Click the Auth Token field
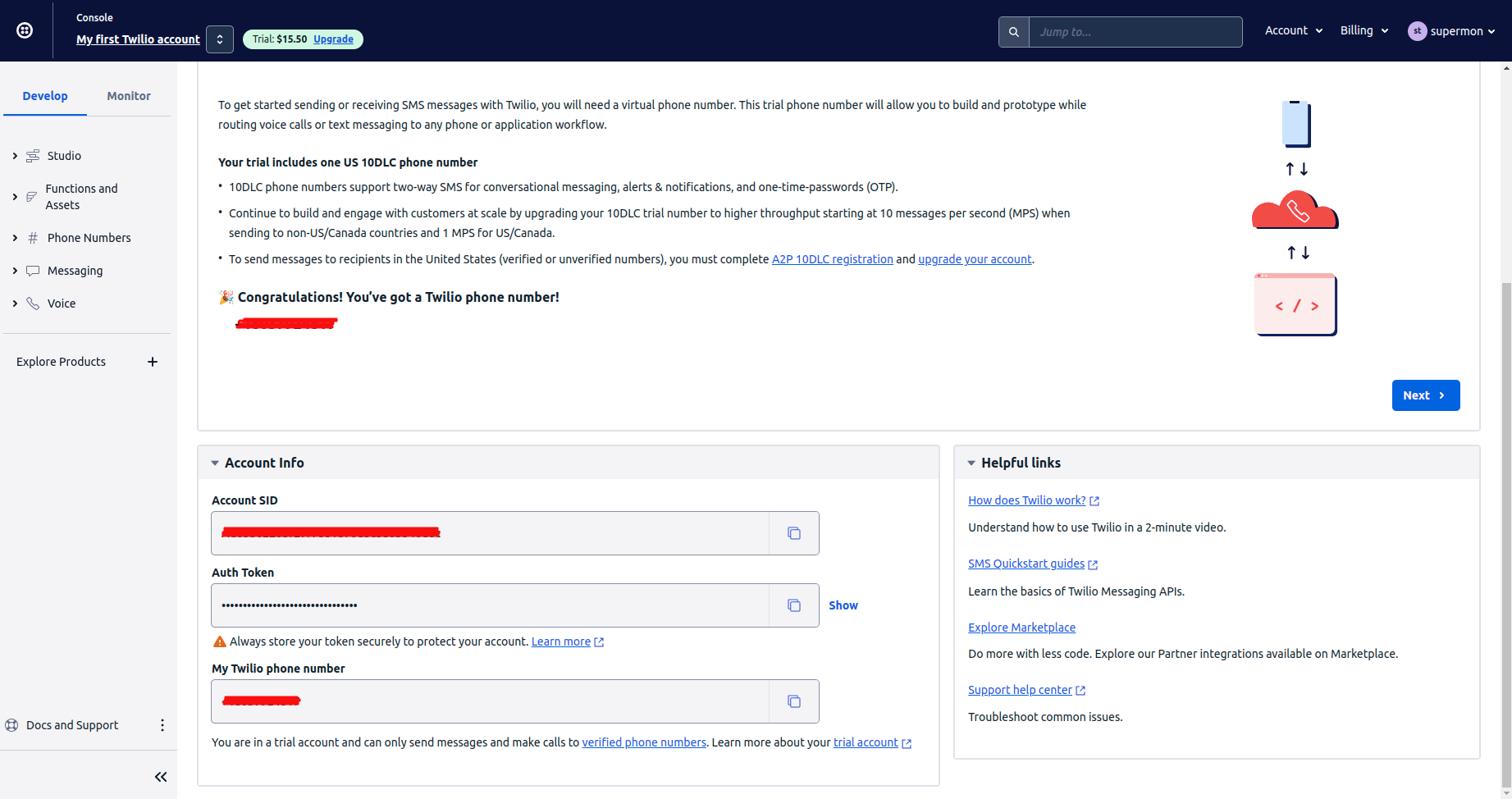This screenshot has height=799, width=1512. (x=491, y=605)
